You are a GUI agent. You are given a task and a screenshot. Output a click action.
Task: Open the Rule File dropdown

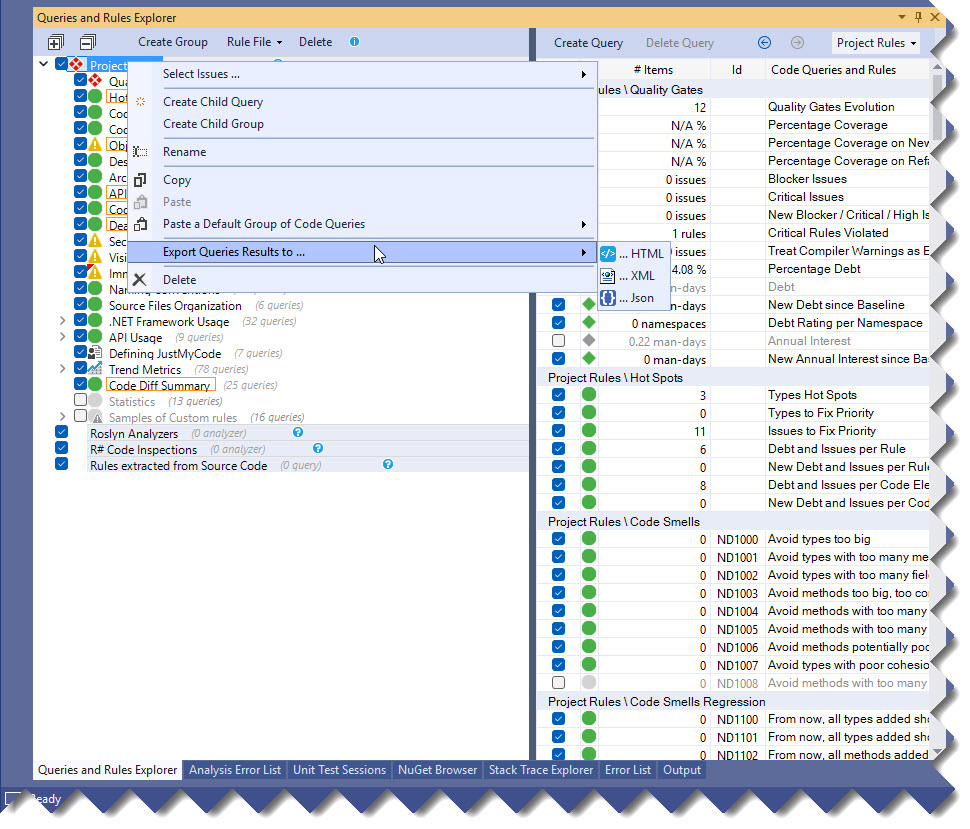point(254,42)
